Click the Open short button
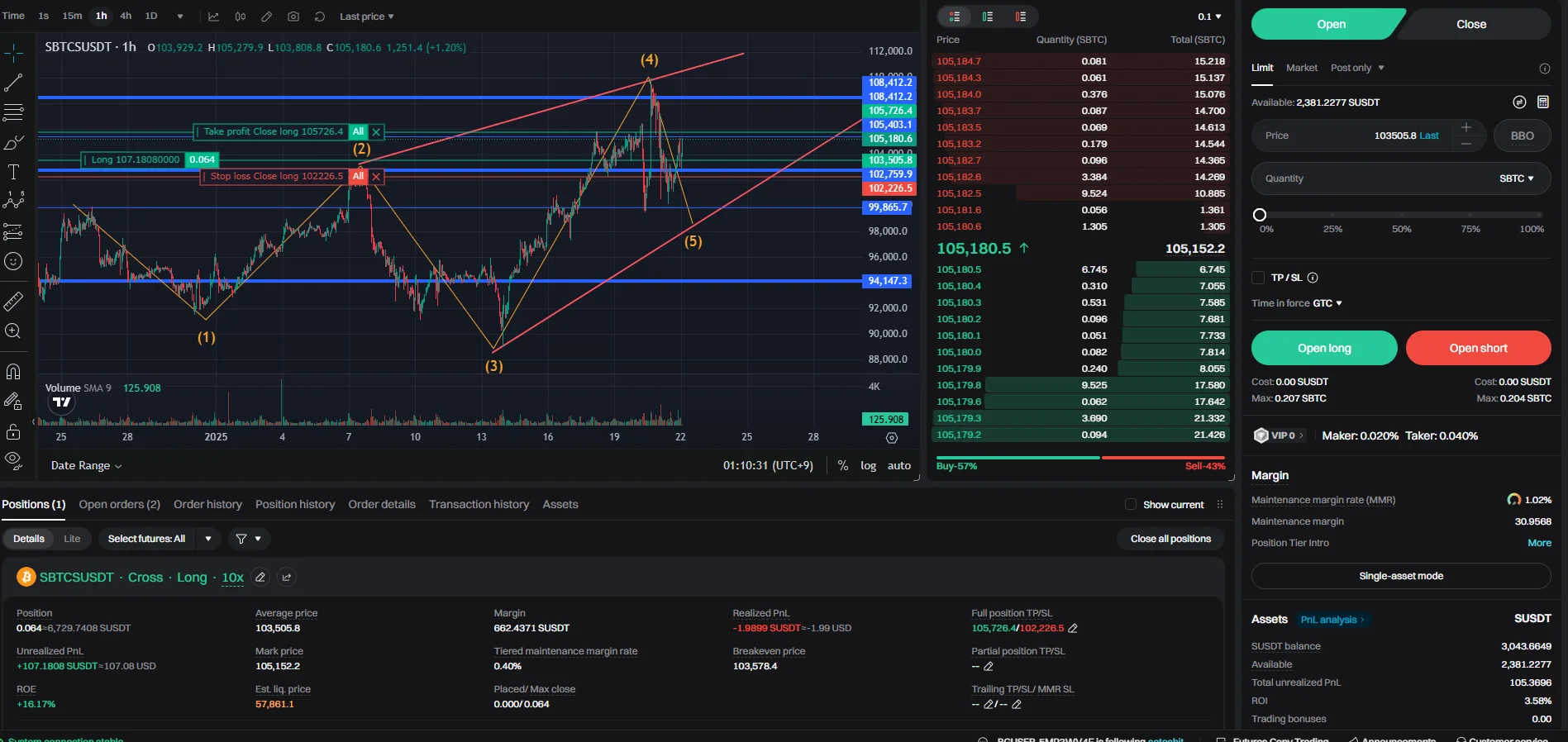1568x742 pixels. (1478, 348)
